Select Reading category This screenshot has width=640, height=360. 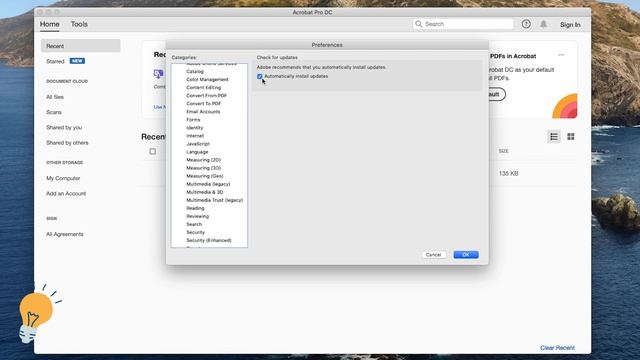(x=196, y=208)
